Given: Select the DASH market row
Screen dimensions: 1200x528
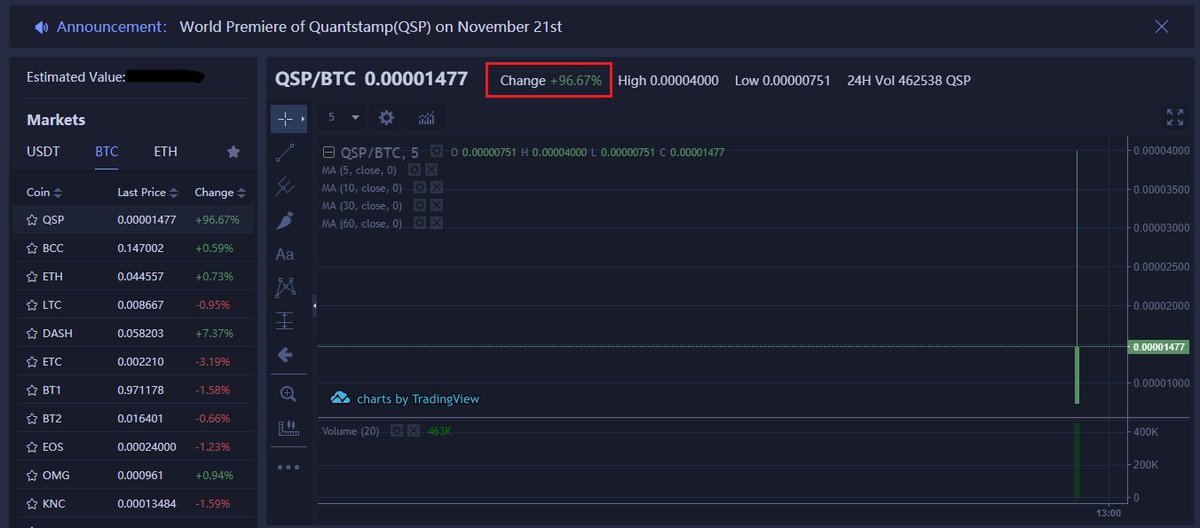Looking at the screenshot, I should click(132, 333).
